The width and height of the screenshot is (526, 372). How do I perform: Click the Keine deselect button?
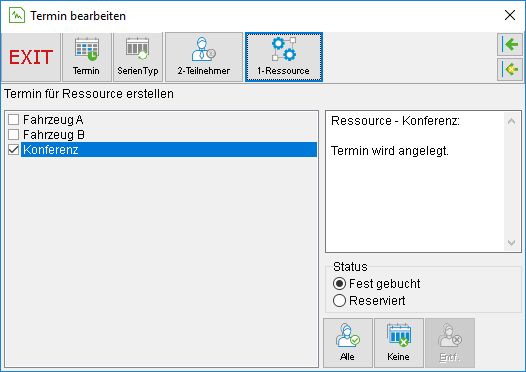399,343
